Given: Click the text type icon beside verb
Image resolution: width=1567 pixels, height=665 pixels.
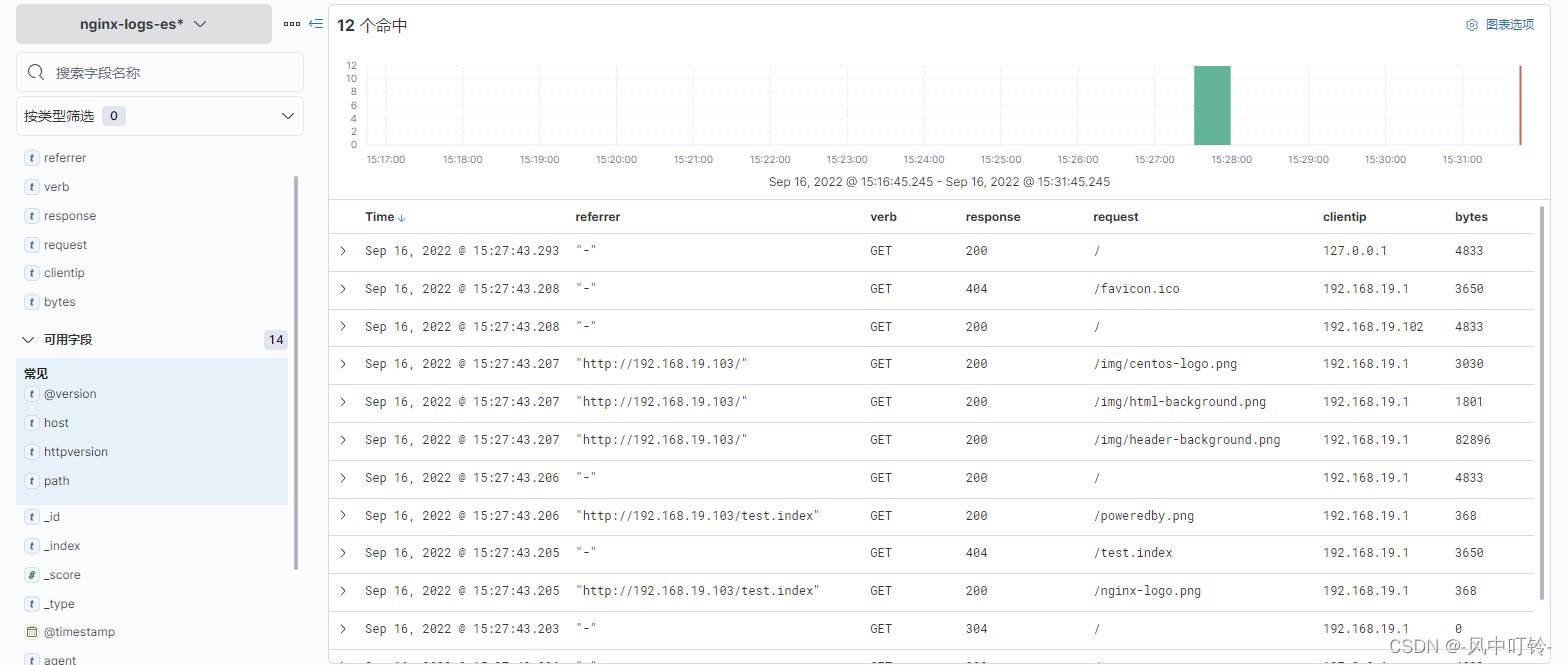Looking at the screenshot, I should pyautogui.click(x=32, y=187).
